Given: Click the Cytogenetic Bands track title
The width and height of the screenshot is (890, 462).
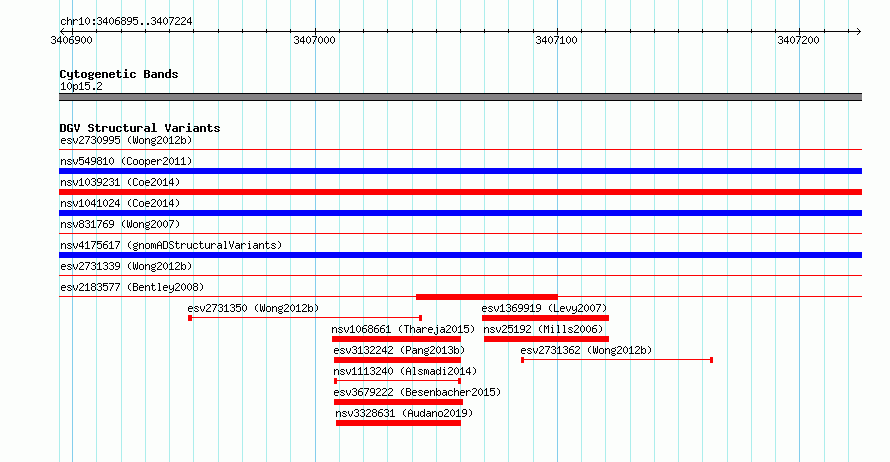Looking at the screenshot, I should point(119,74).
